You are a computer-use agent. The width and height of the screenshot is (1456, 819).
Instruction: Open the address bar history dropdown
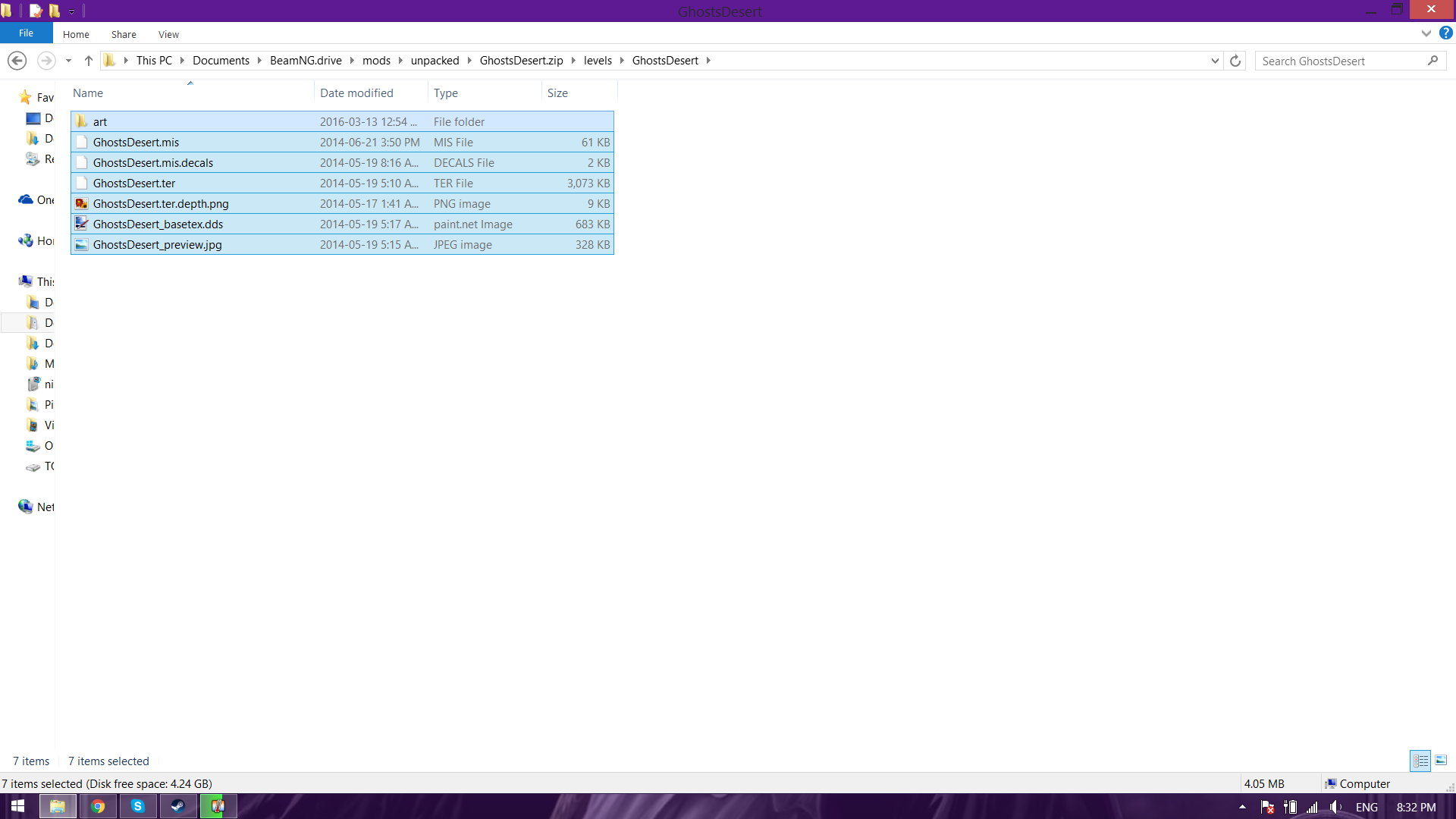pyautogui.click(x=1215, y=61)
